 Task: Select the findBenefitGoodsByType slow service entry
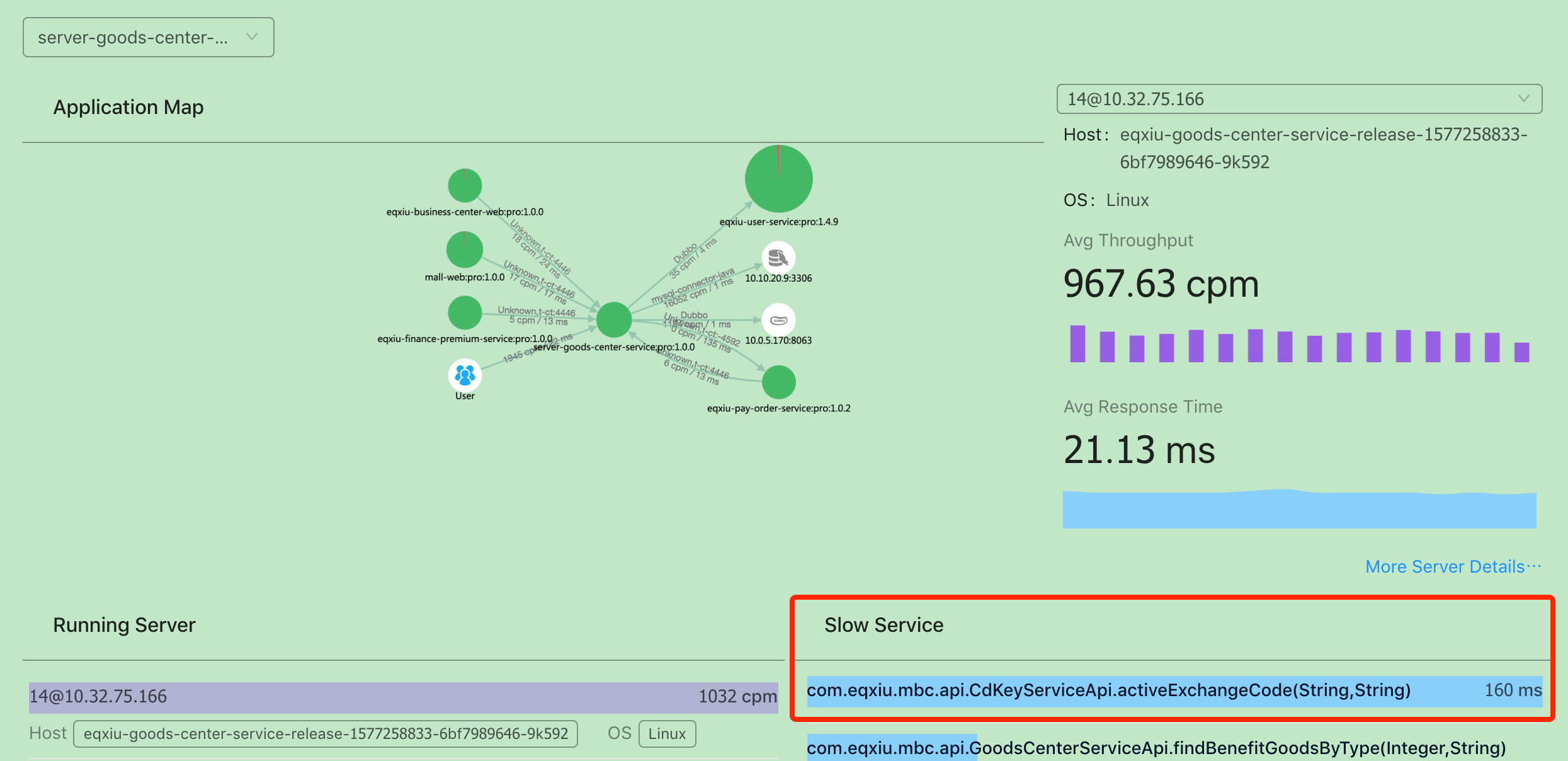(1156, 748)
